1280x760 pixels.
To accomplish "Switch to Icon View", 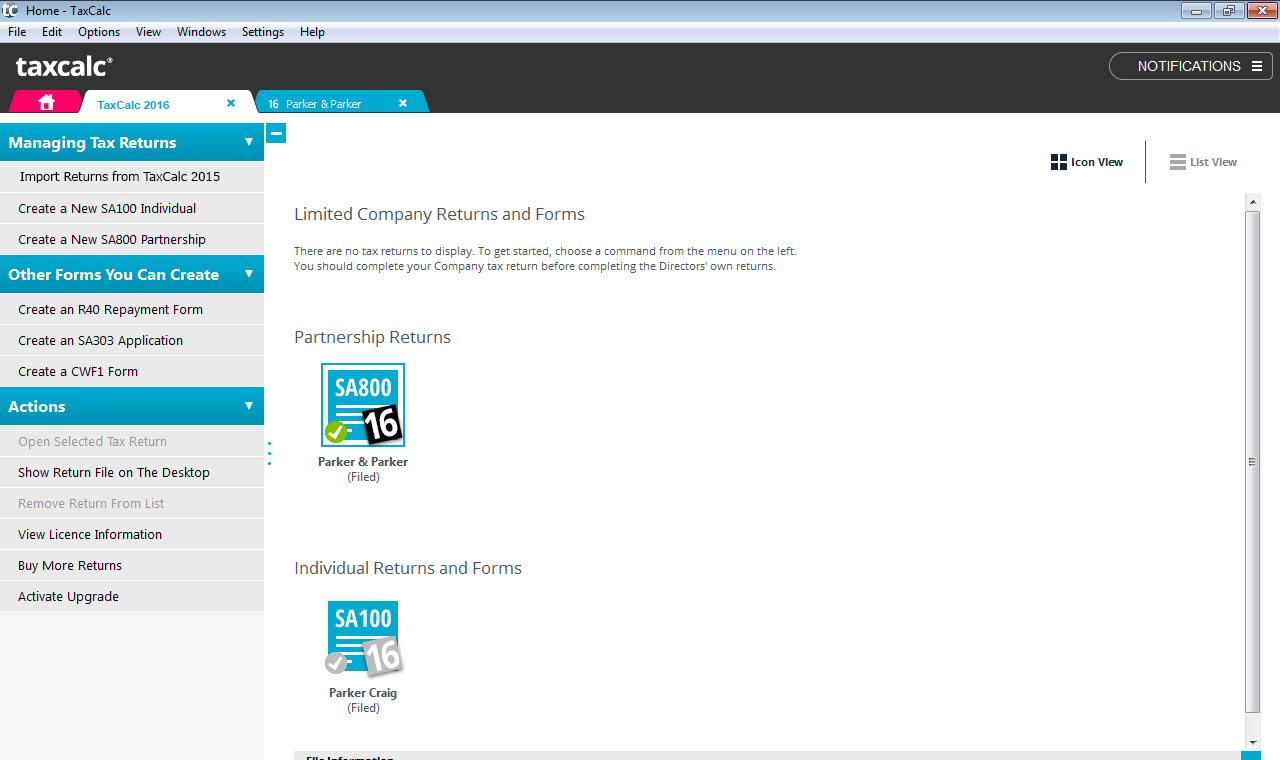I will (1087, 162).
